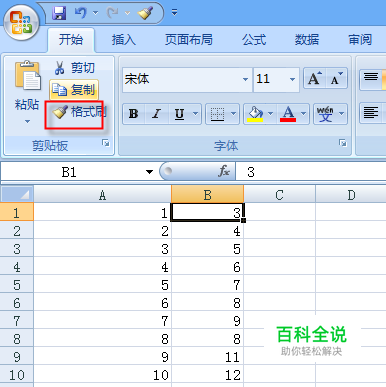Open the 剪贴板 dialog launcher
This screenshot has width=386, height=387.
[x=106, y=143]
